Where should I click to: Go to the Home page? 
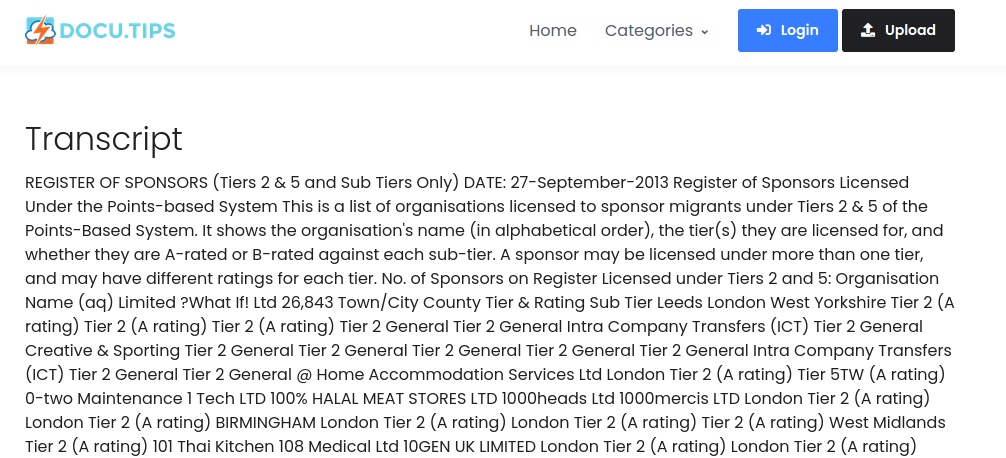click(x=552, y=30)
